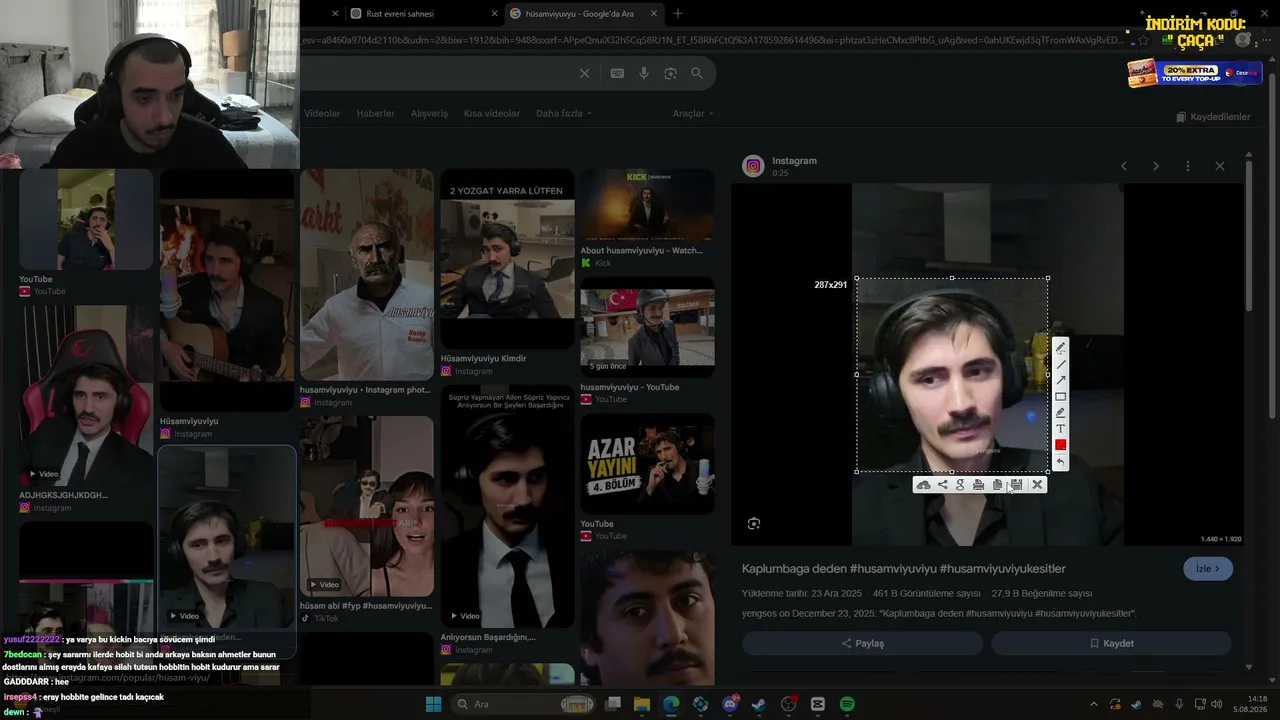The height and width of the screenshot is (720, 1280).
Task: Click the Paylaş share button
Action: pyautogui.click(x=862, y=643)
